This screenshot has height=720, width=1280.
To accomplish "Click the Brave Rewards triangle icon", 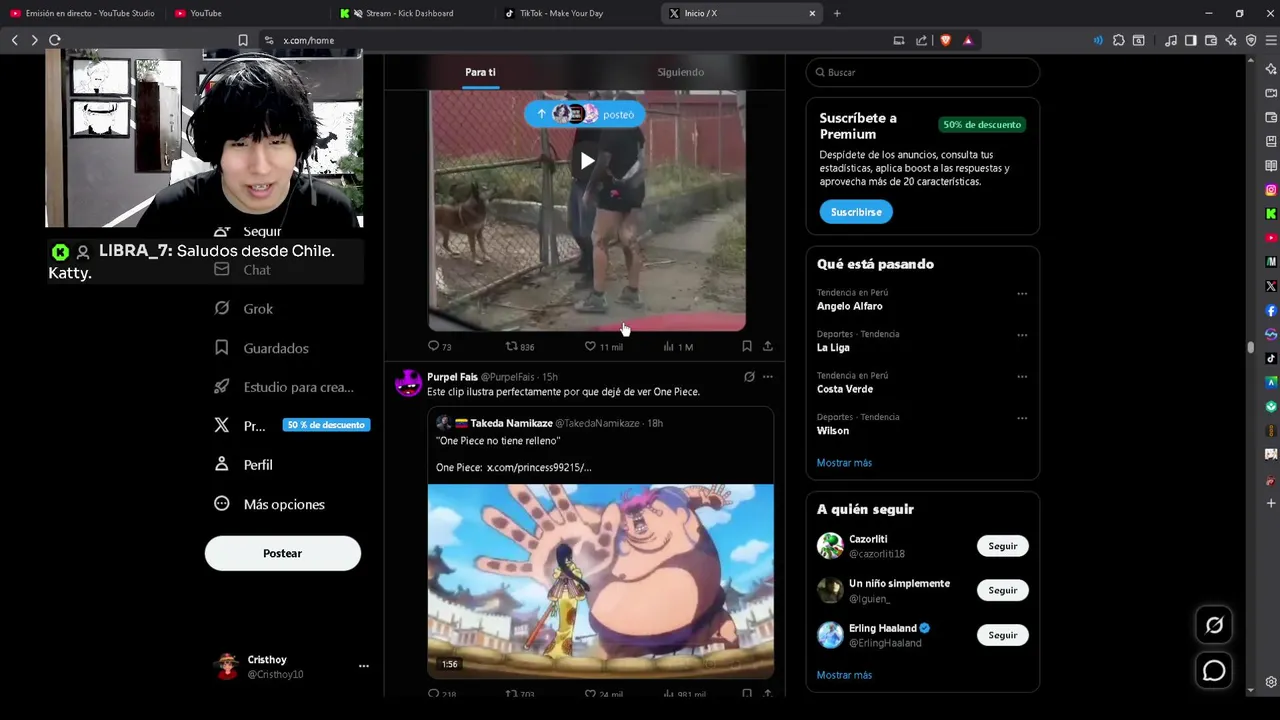I will point(968,40).
